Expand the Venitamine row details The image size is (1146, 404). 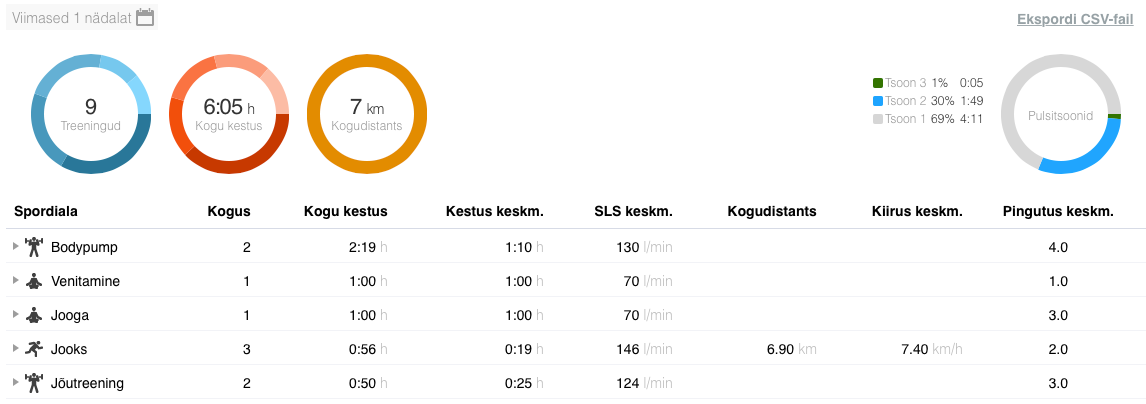(15, 281)
